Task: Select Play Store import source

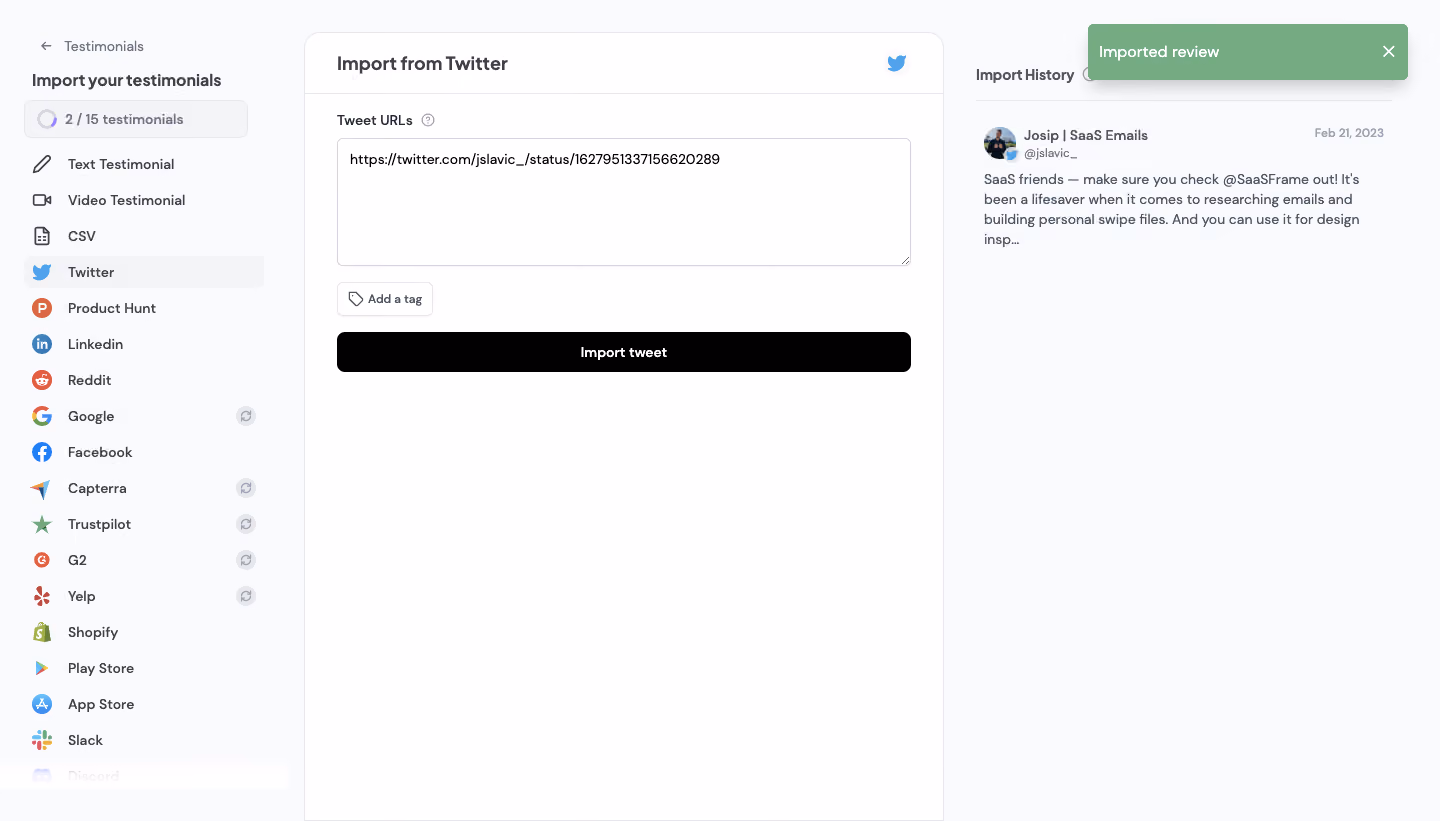Action: click(x=144, y=668)
